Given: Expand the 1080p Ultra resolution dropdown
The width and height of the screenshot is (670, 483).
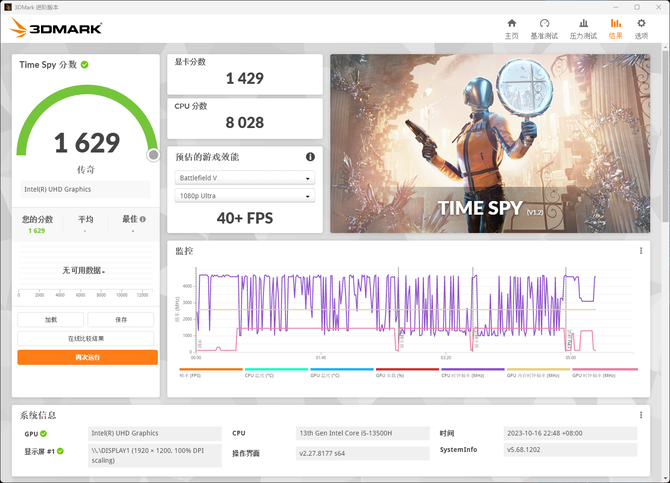Looking at the screenshot, I should [x=245, y=196].
